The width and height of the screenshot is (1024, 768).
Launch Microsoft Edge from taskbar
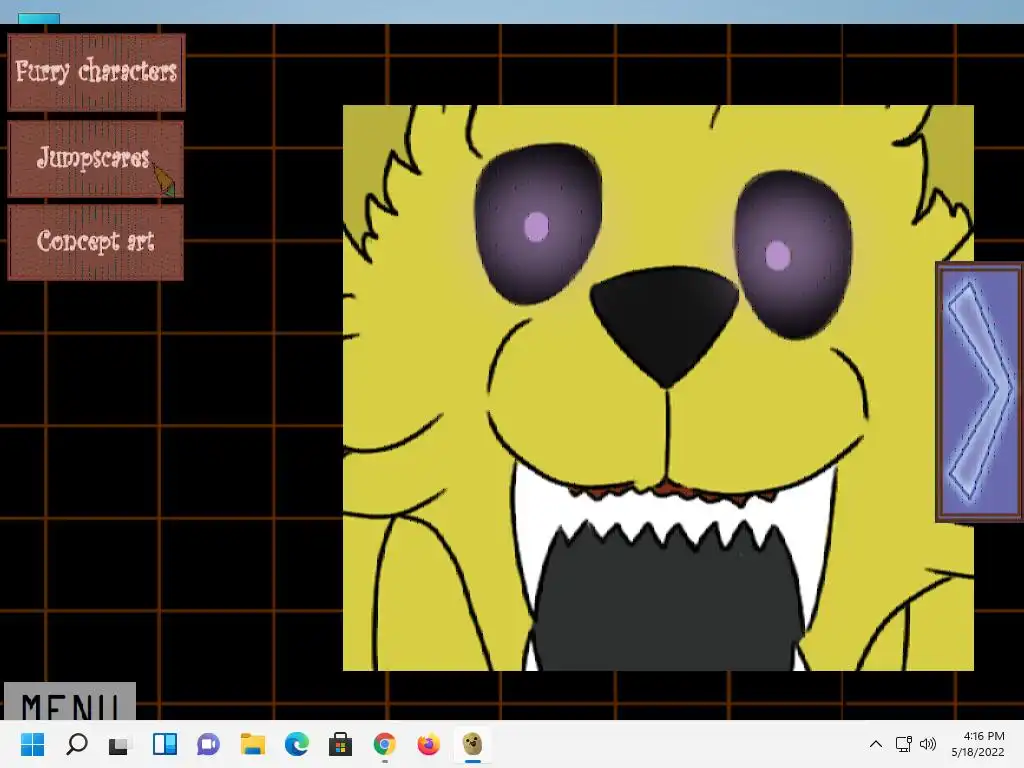click(x=296, y=744)
